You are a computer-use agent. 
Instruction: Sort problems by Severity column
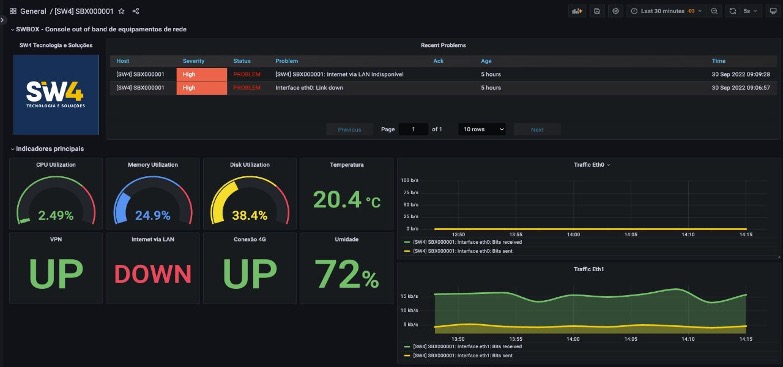[193, 61]
